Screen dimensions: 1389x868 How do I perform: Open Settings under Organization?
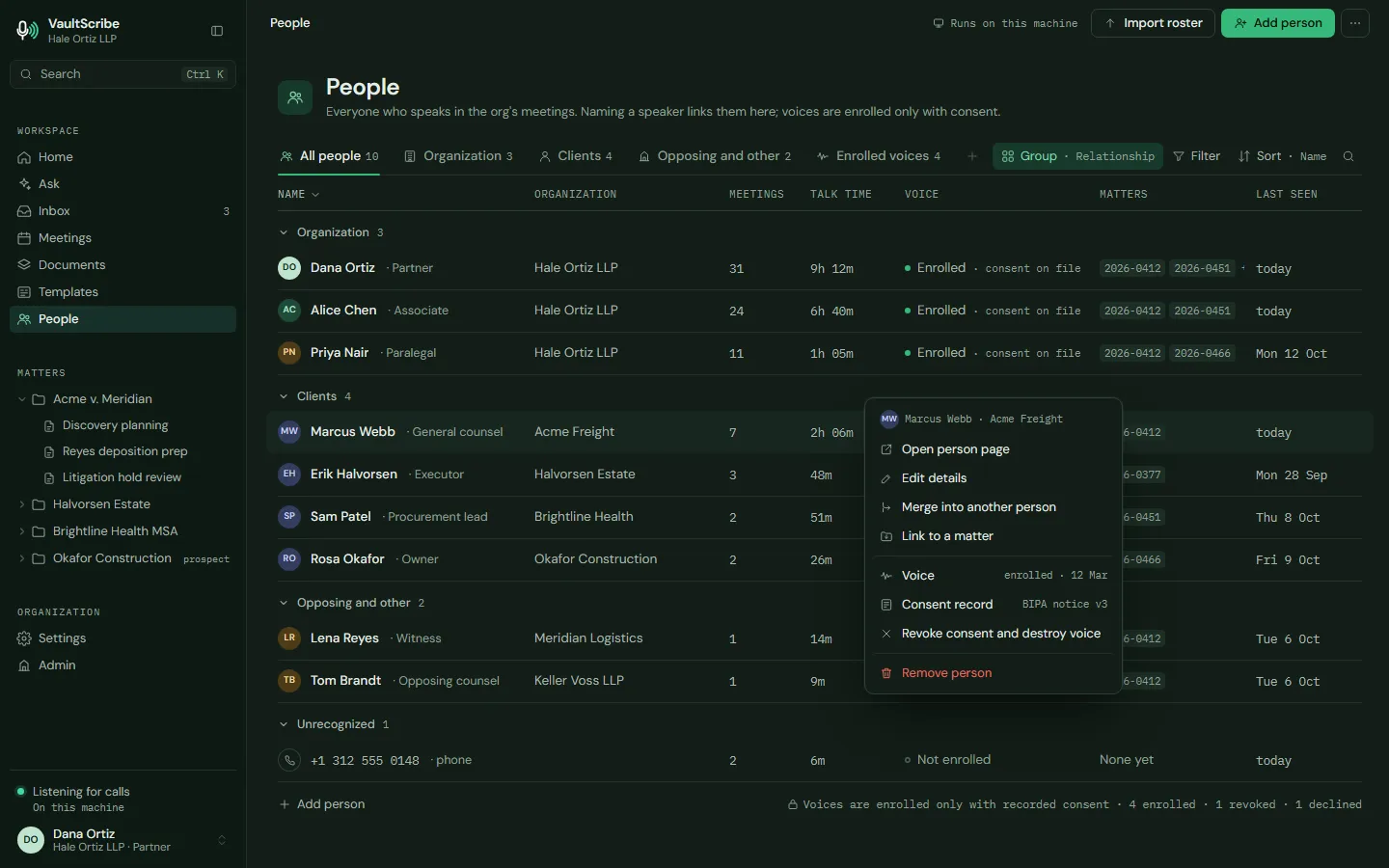123,638
